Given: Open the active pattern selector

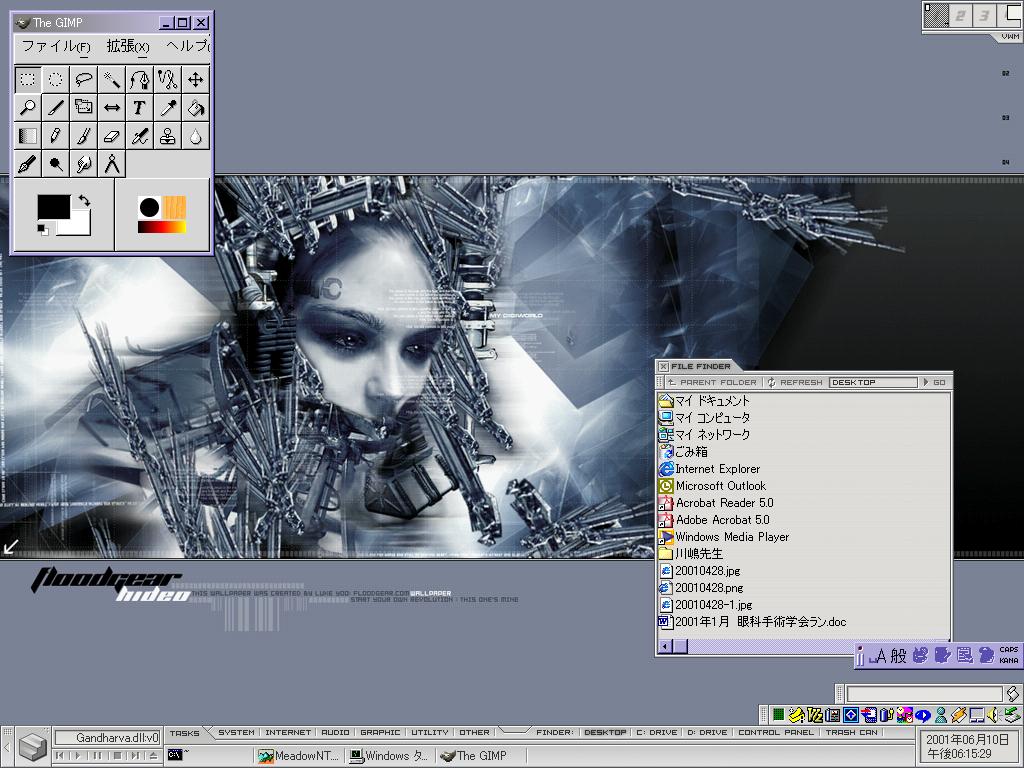Looking at the screenshot, I should point(174,208).
